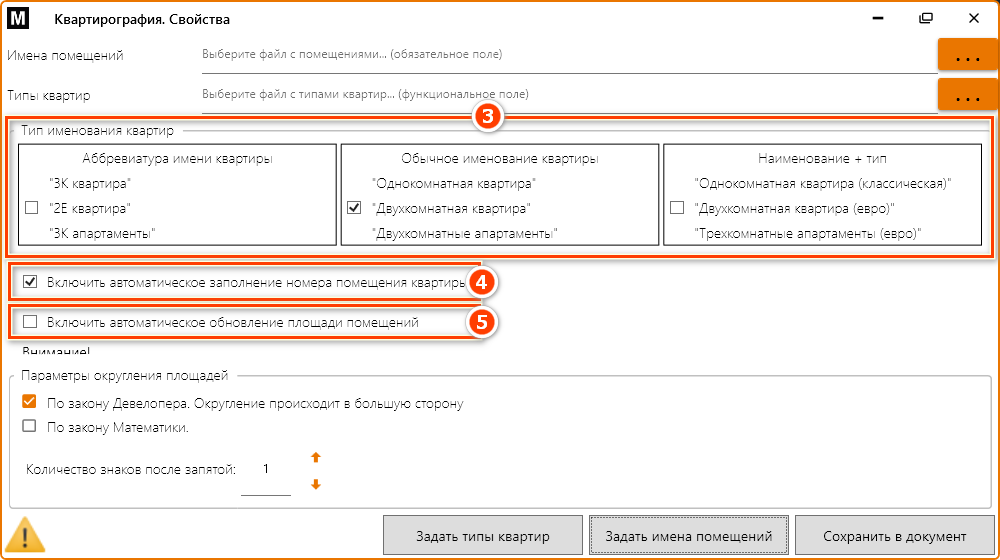Select rounding by Mathematics law
Screen dimensions: 1000x560
tap(30, 427)
